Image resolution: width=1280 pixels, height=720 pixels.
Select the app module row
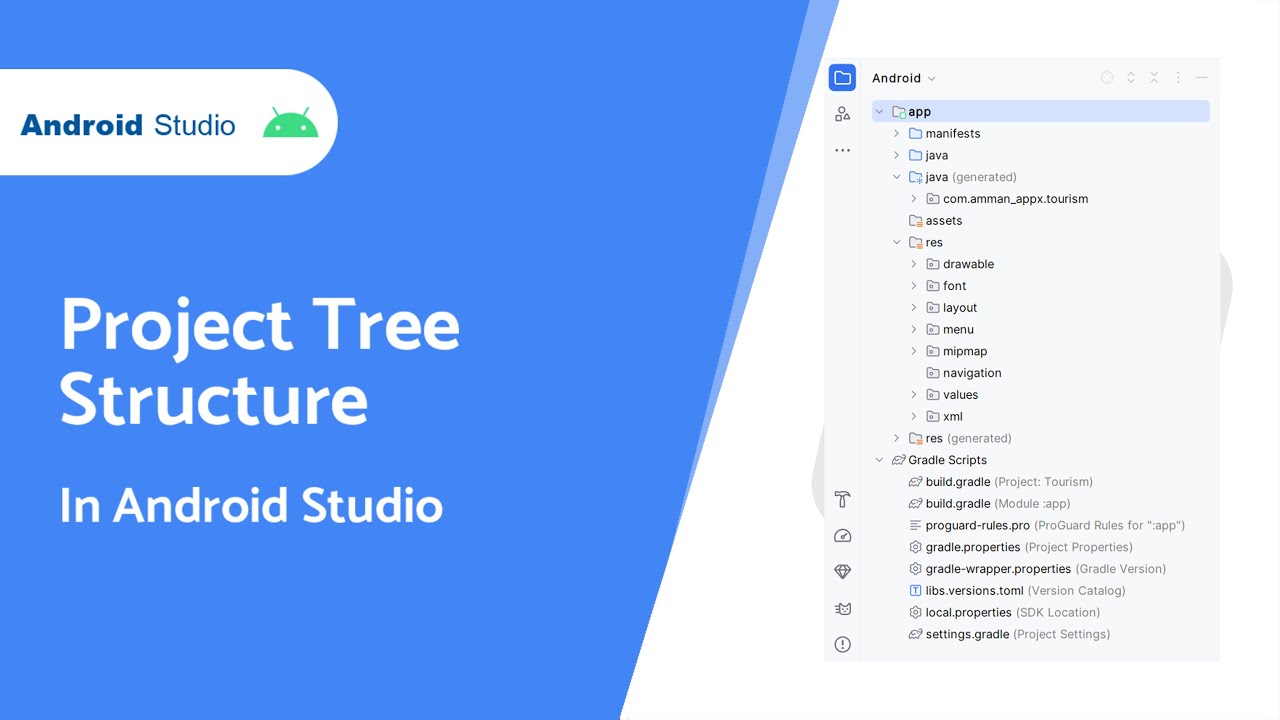(1040, 112)
